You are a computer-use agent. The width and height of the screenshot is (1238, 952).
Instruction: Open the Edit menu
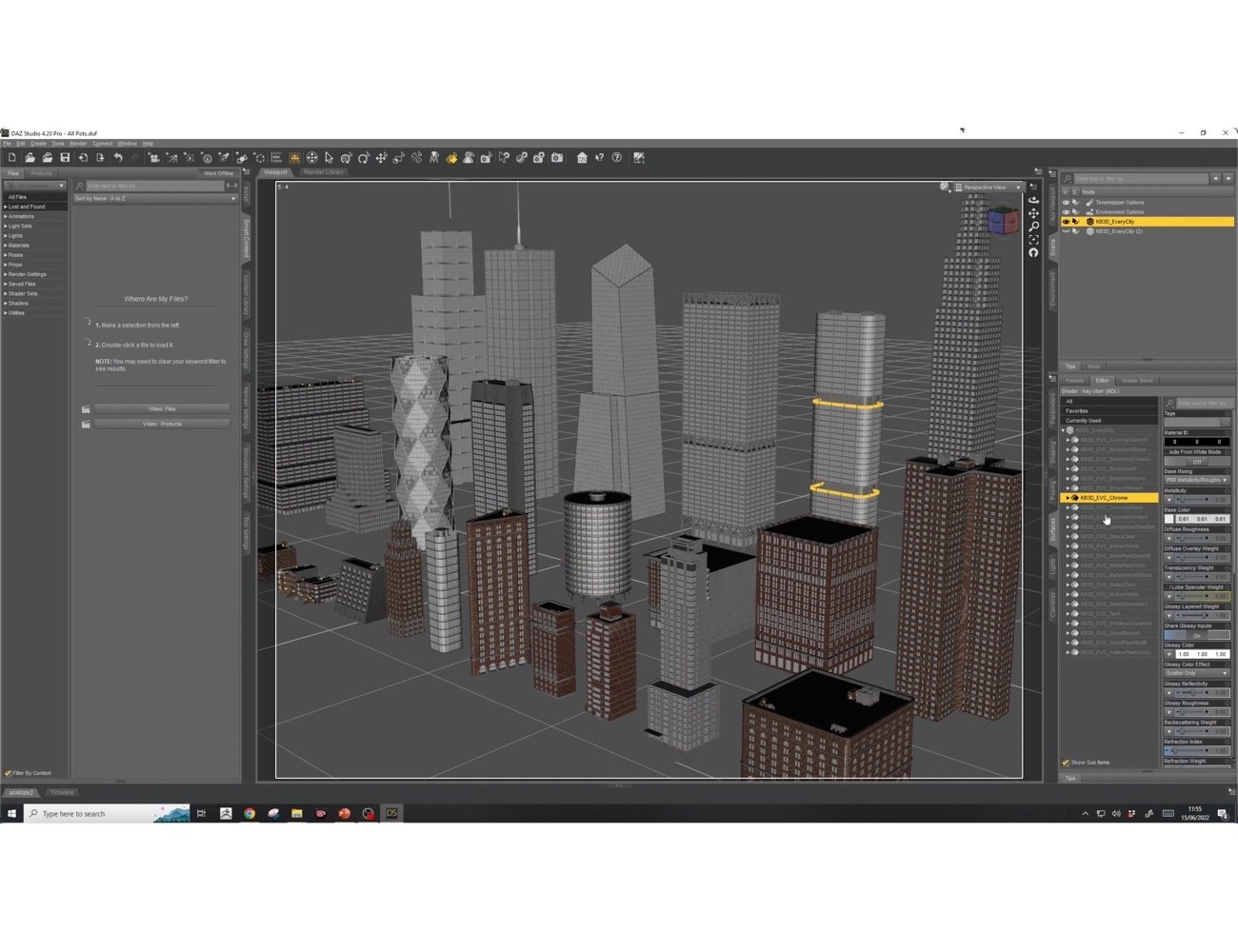(21, 144)
